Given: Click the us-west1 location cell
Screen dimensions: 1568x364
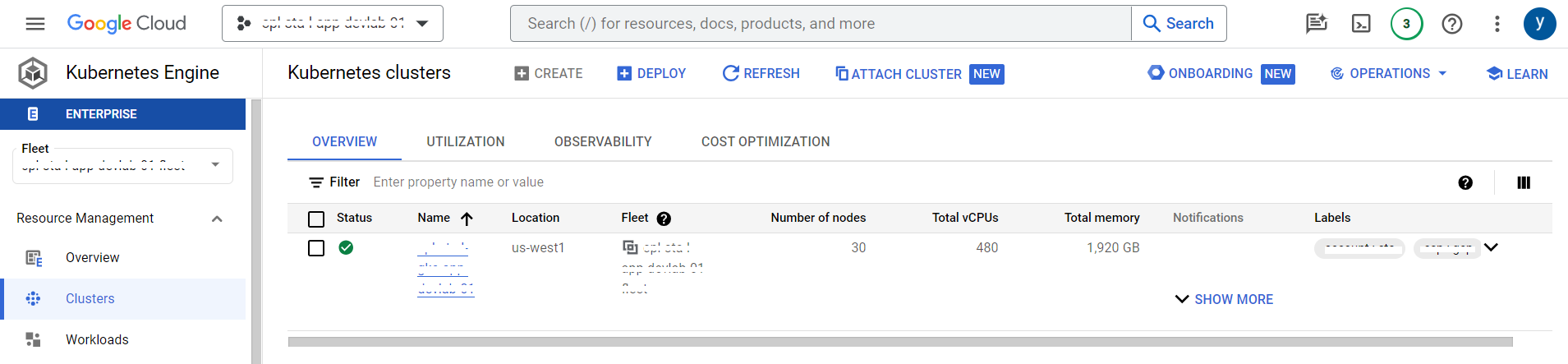Looking at the screenshot, I should 538,247.
